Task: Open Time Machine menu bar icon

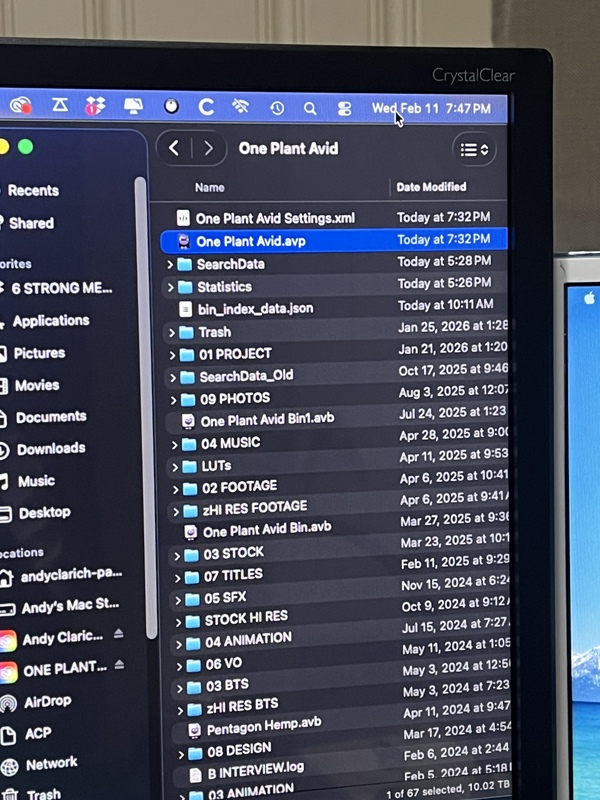Action: (277, 107)
